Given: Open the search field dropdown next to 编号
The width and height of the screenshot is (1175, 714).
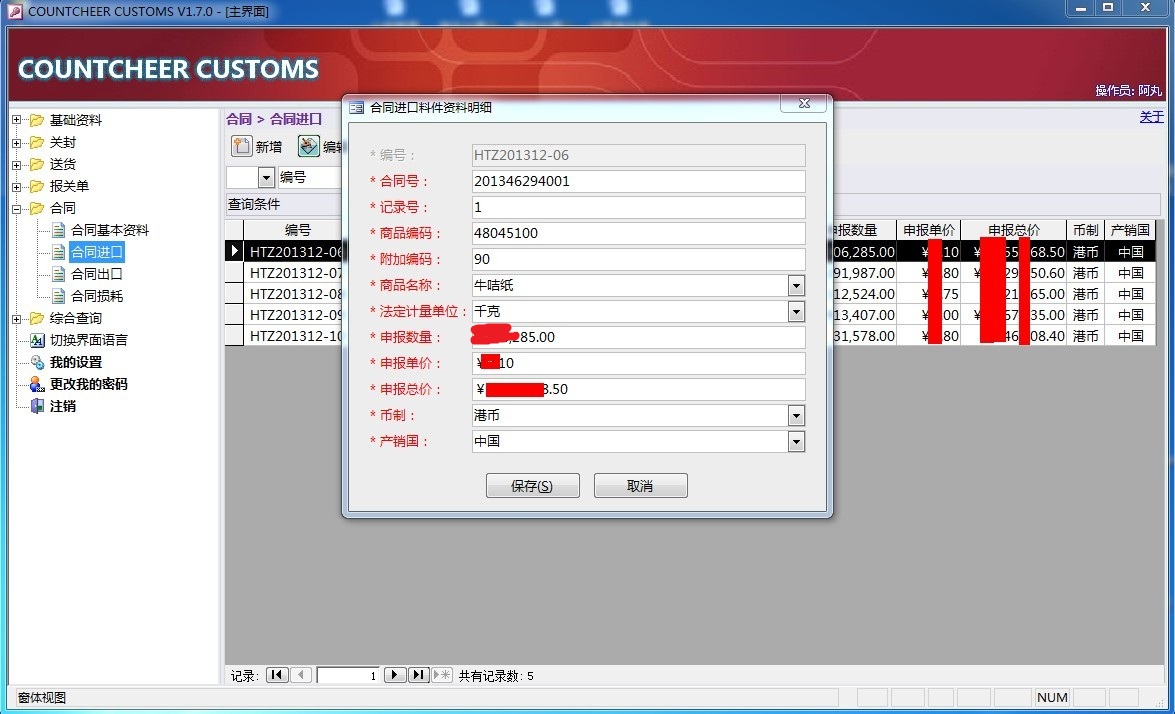Looking at the screenshot, I should pyautogui.click(x=266, y=178).
